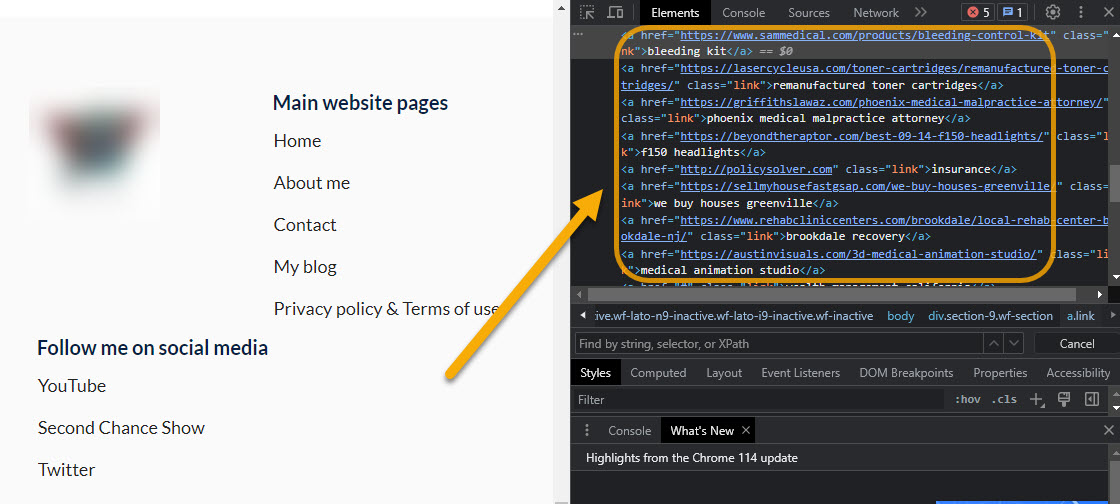Click the red error count badge
Screen dimensions: 1120x504
(976, 12)
